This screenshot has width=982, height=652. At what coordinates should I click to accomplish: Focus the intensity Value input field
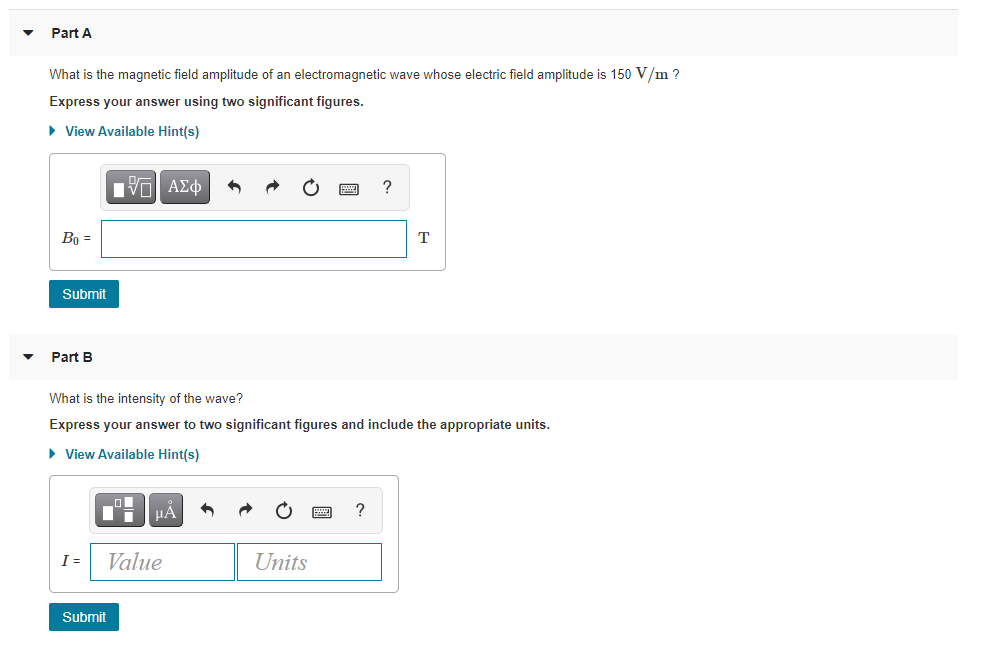click(163, 562)
